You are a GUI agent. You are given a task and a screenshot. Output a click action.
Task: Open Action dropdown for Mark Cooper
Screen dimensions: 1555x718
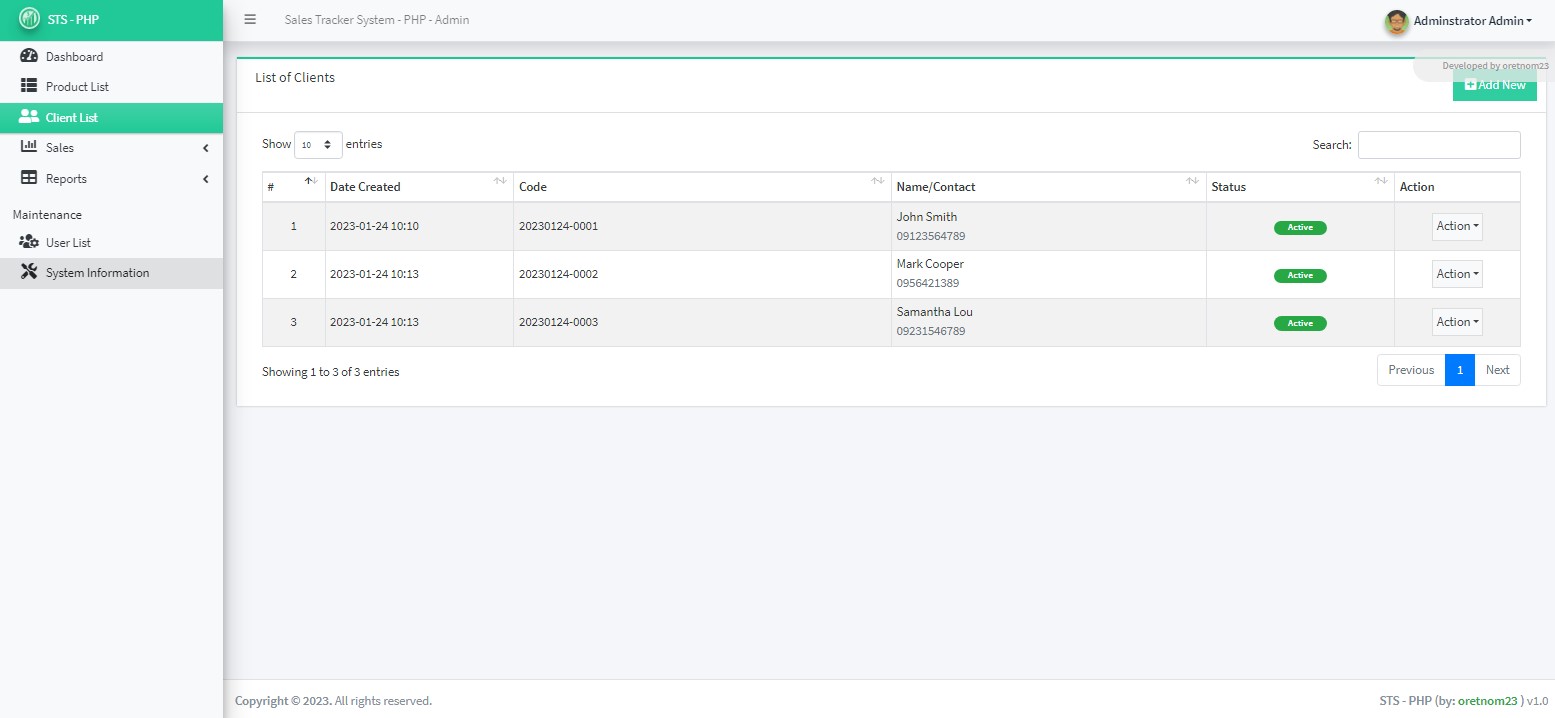pos(1457,274)
